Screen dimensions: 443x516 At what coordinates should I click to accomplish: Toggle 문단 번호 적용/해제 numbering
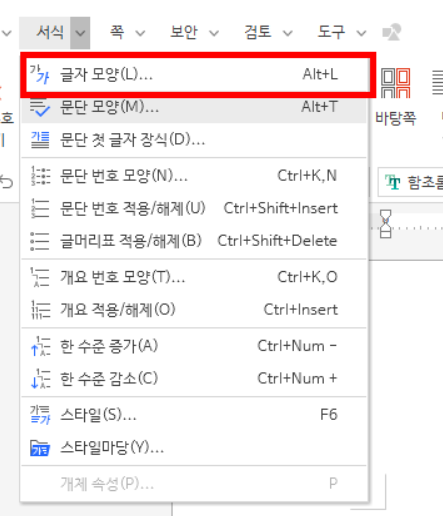(x=194, y=208)
